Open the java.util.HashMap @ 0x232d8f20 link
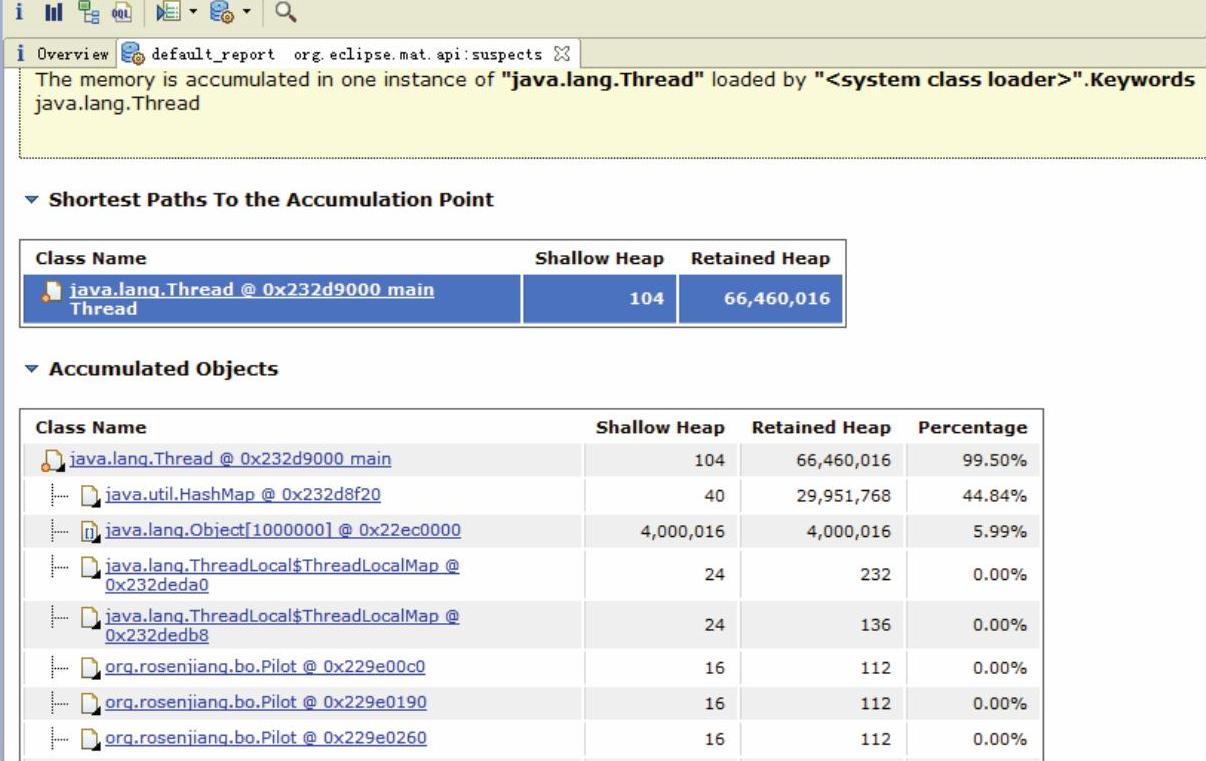This screenshot has height=761, width=1206. 243,495
